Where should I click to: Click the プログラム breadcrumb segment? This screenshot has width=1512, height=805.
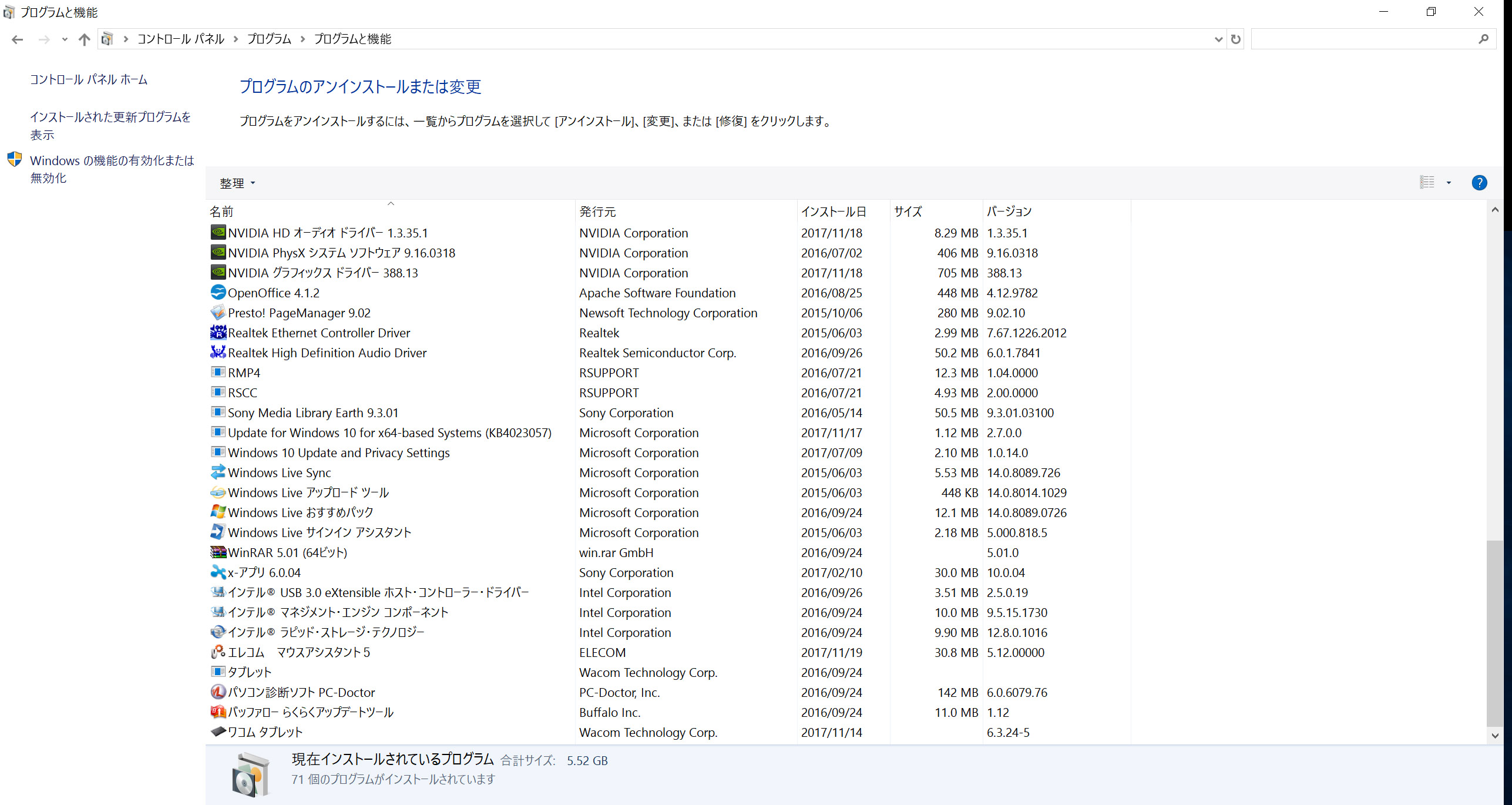(x=268, y=39)
